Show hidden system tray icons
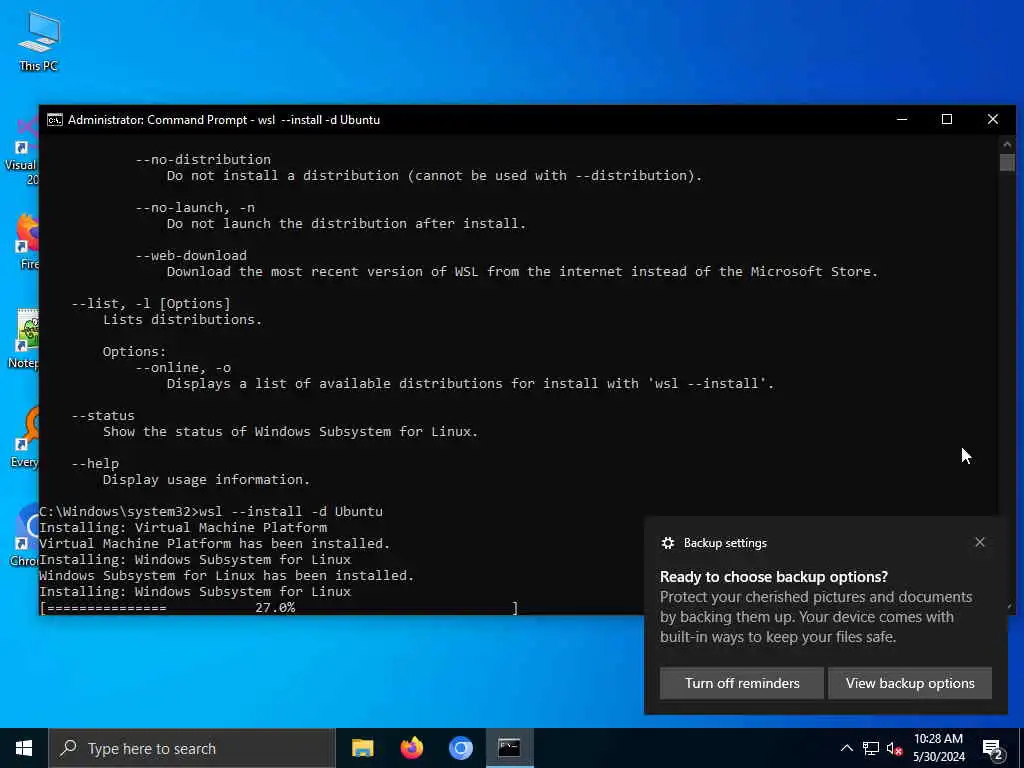This screenshot has width=1024, height=768. (846, 748)
